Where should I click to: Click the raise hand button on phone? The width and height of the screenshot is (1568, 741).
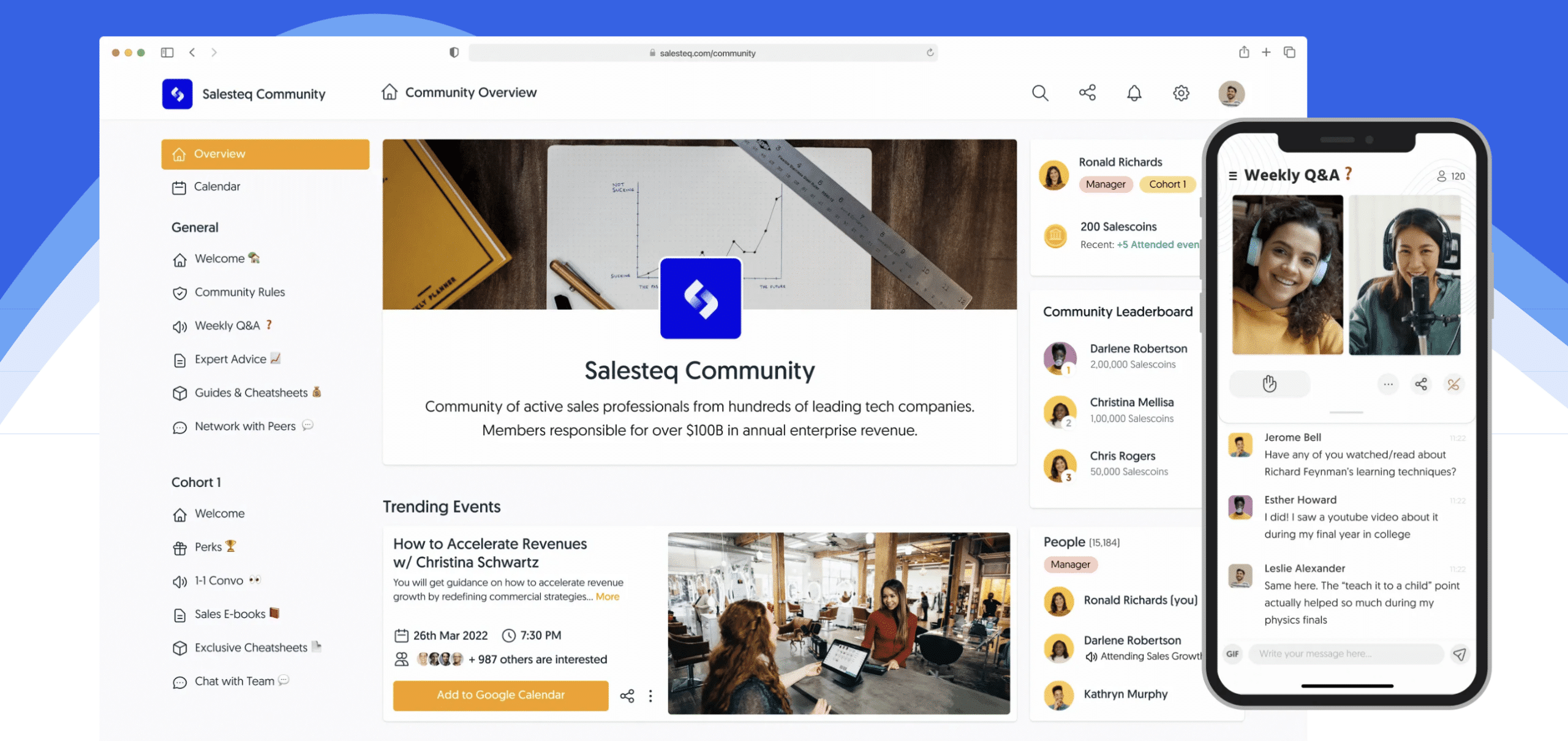coord(1270,384)
